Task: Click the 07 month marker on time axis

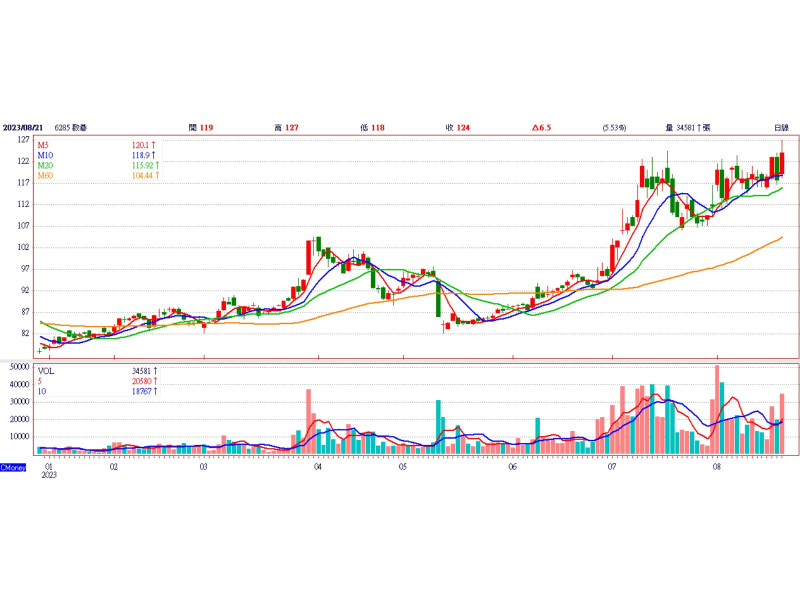Action: click(x=611, y=467)
